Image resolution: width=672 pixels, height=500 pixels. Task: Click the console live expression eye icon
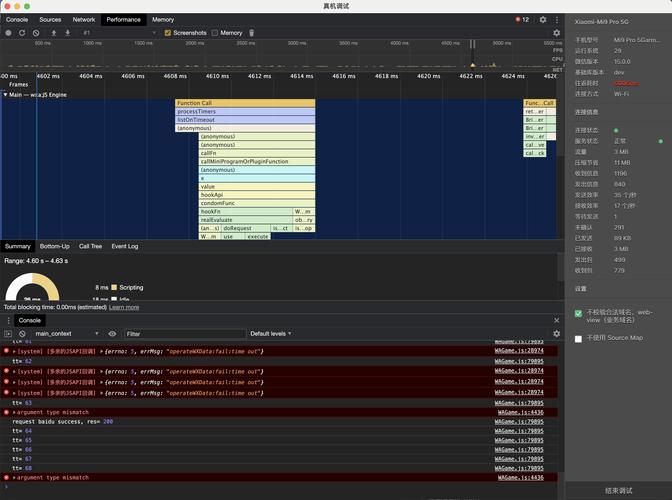112,333
